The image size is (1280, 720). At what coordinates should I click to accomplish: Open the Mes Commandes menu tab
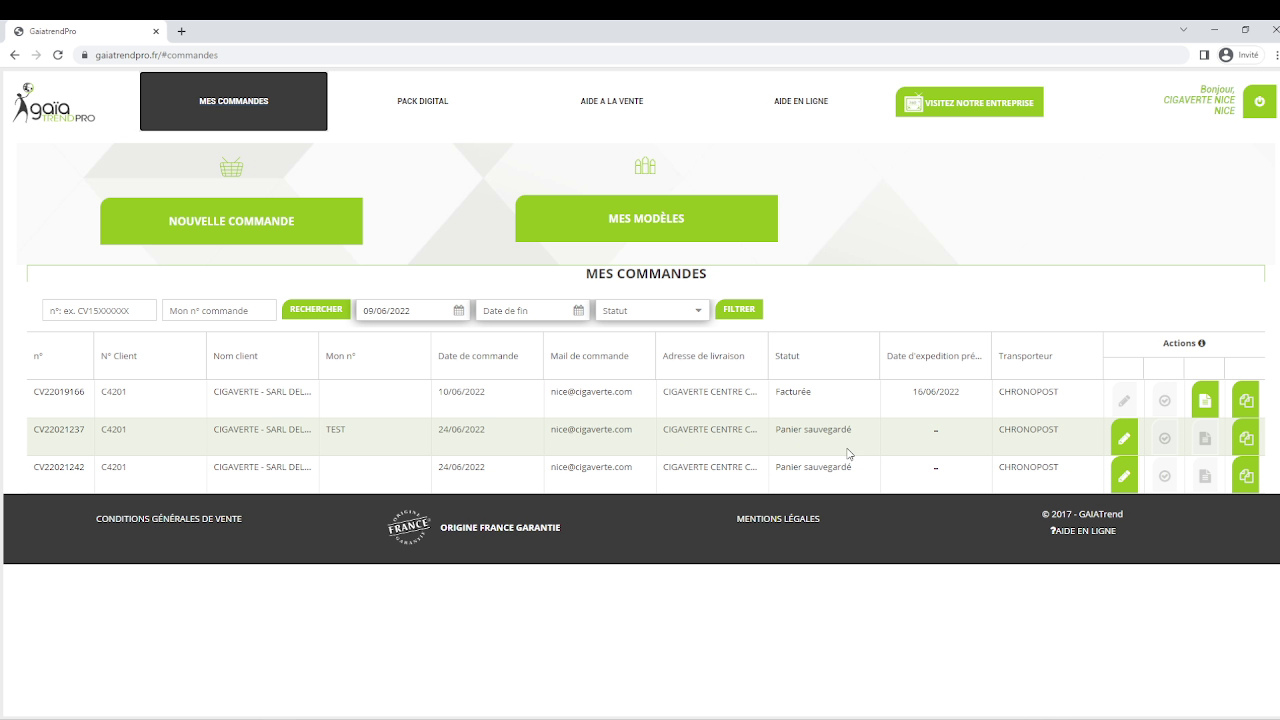tap(233, 101)
